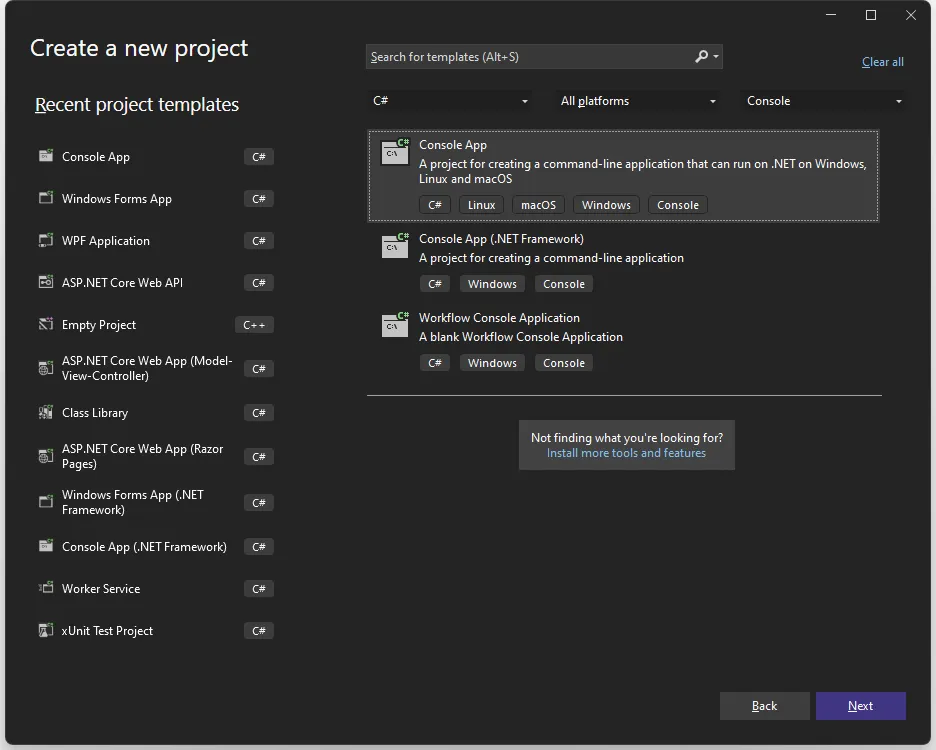Click the Worker Service template icon

coord(45,588)
